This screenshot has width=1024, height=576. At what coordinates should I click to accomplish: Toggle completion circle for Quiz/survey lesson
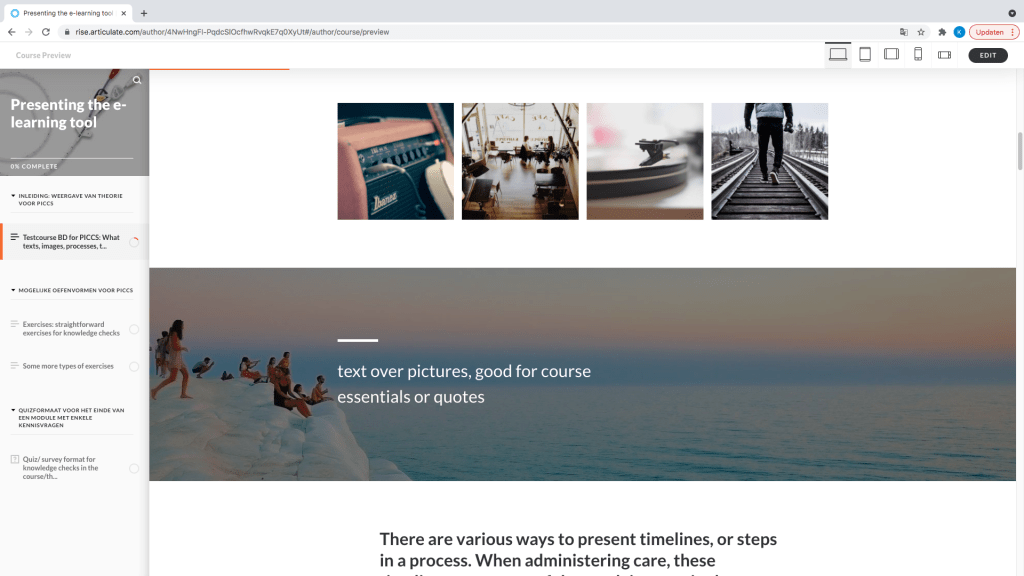(x=134, y=468)
